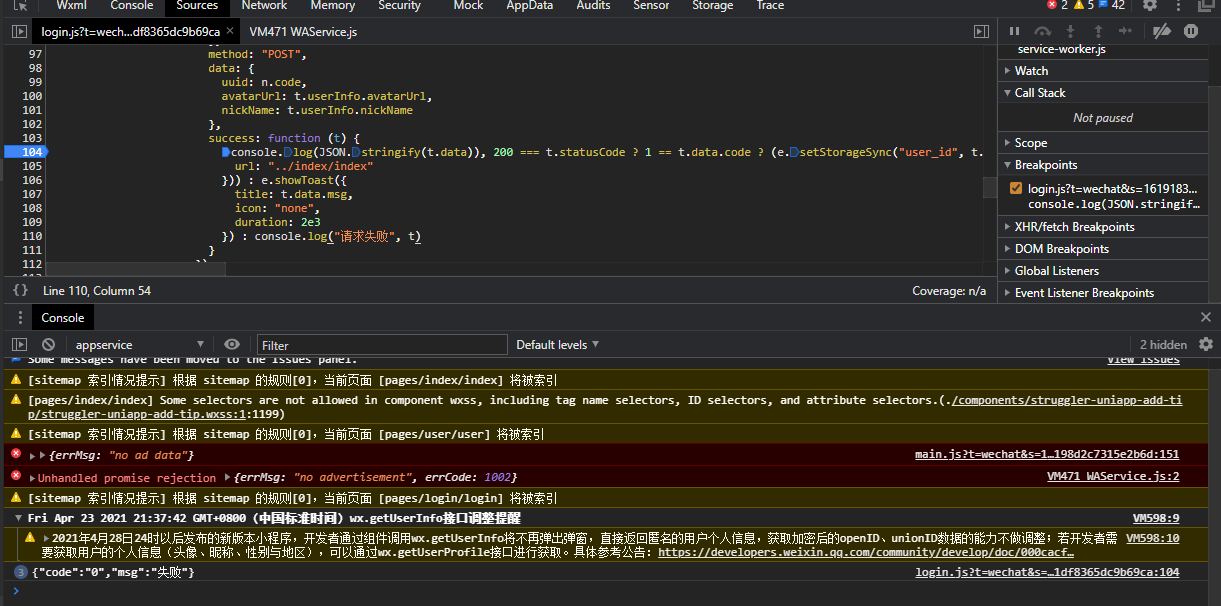This screenshot has height=606, width=1221.
Task: Show the file navigator panel icon
Action: point(19,32)
